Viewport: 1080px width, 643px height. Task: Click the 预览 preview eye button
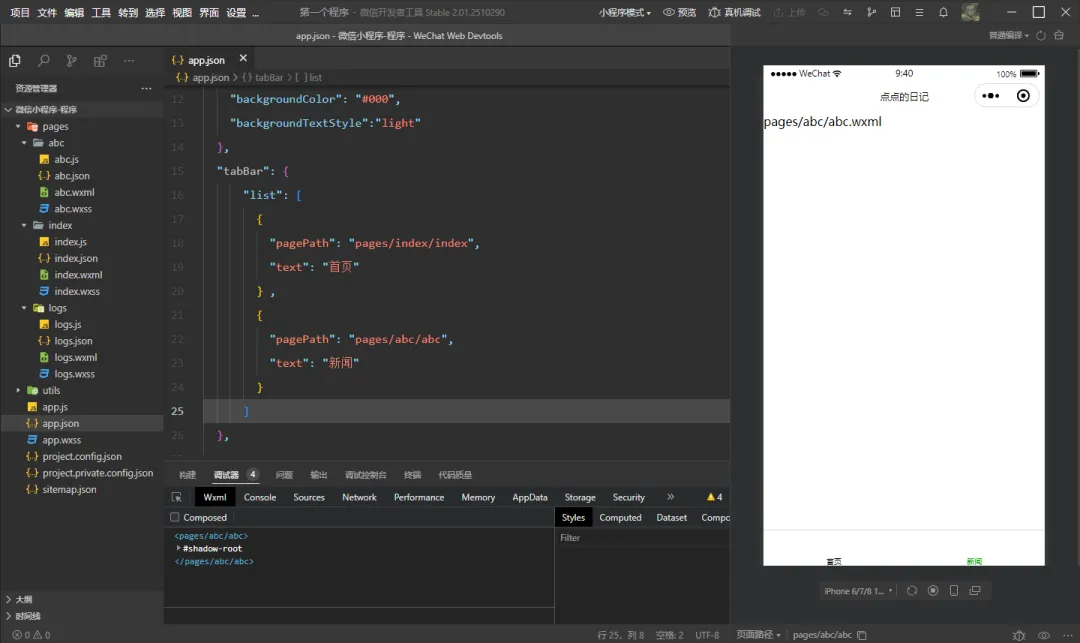click(x=679, y=12)
